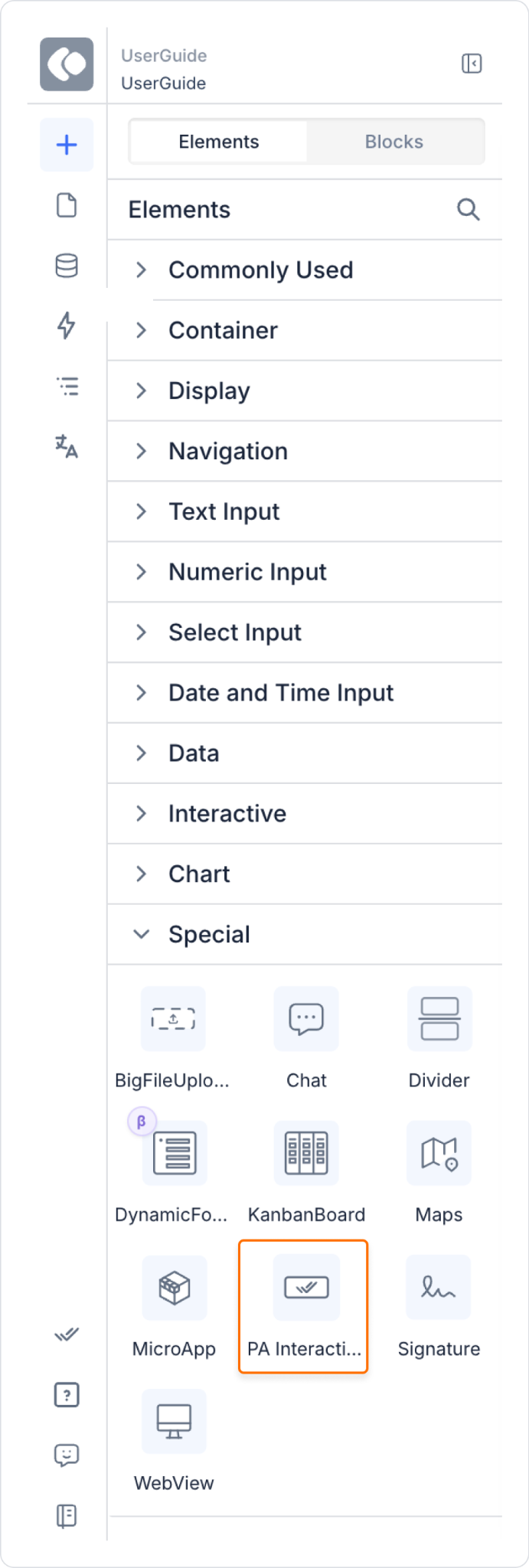The image size is (529, 1568).
Task: Select the PA Interaction element
Action: click(x=304, y=1306)
